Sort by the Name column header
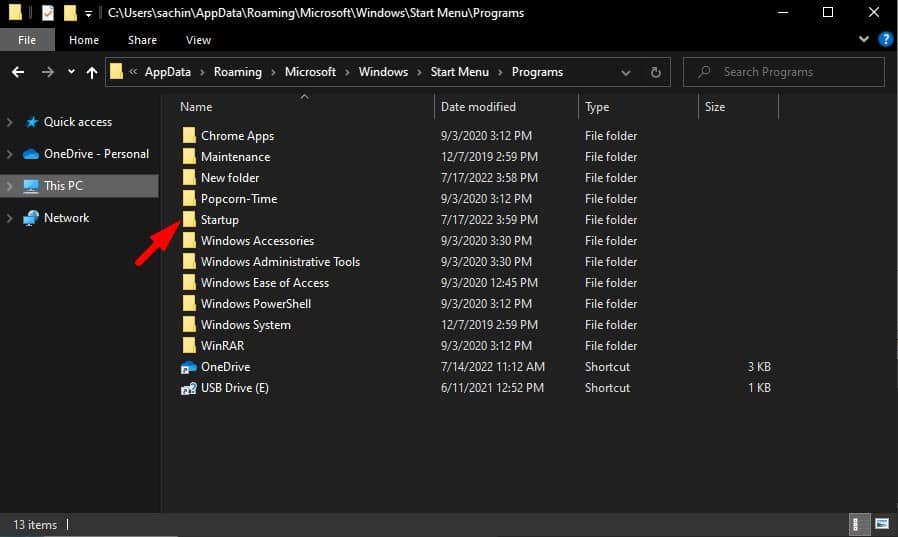Viewport: 898px width, 537px height. coord(196,107)
